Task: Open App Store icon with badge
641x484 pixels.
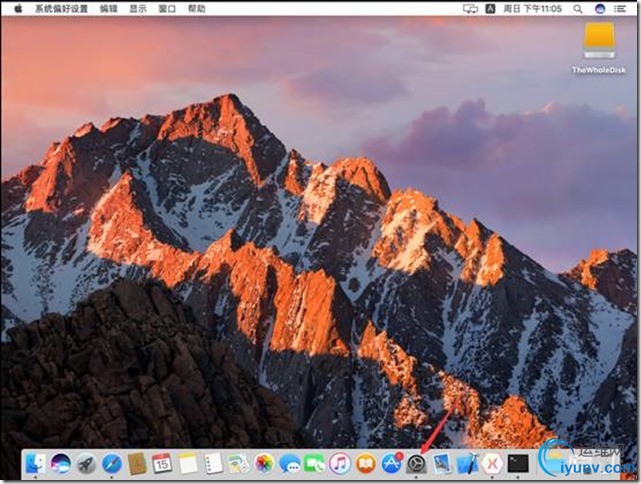Action: (392, 464)
